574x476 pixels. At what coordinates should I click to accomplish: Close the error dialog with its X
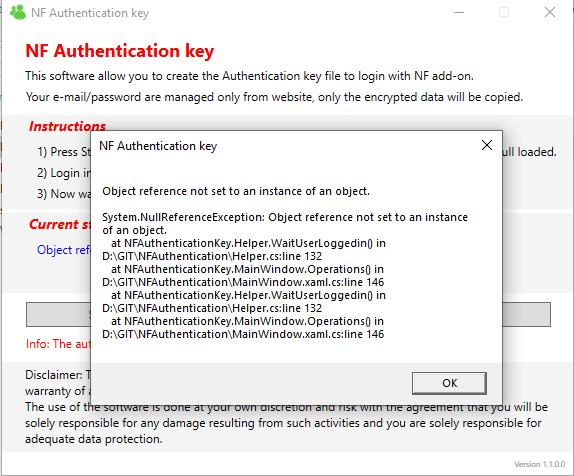(487, 145)
